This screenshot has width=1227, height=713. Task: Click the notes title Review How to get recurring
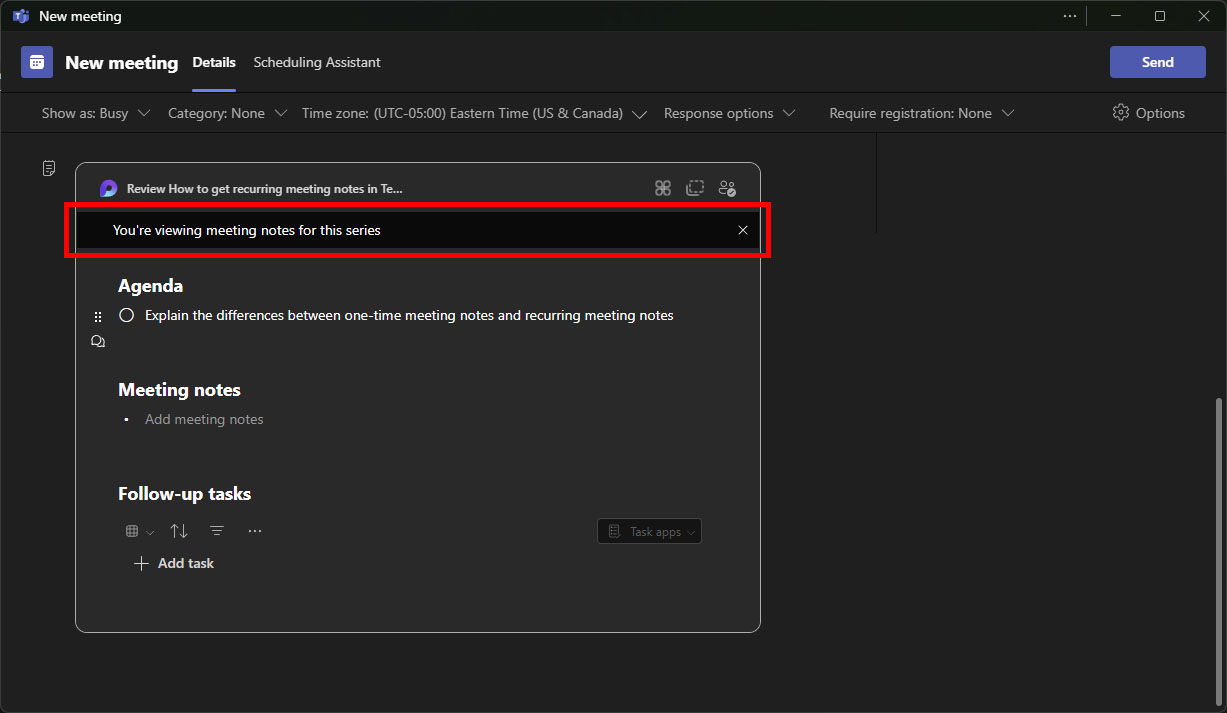pos(265,188)
